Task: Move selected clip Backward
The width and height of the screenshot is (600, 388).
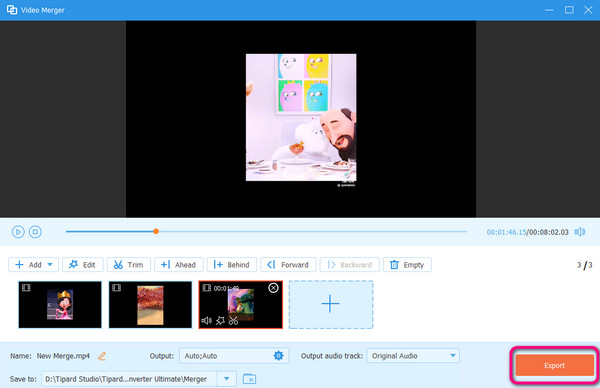Action: coord(350,265)
